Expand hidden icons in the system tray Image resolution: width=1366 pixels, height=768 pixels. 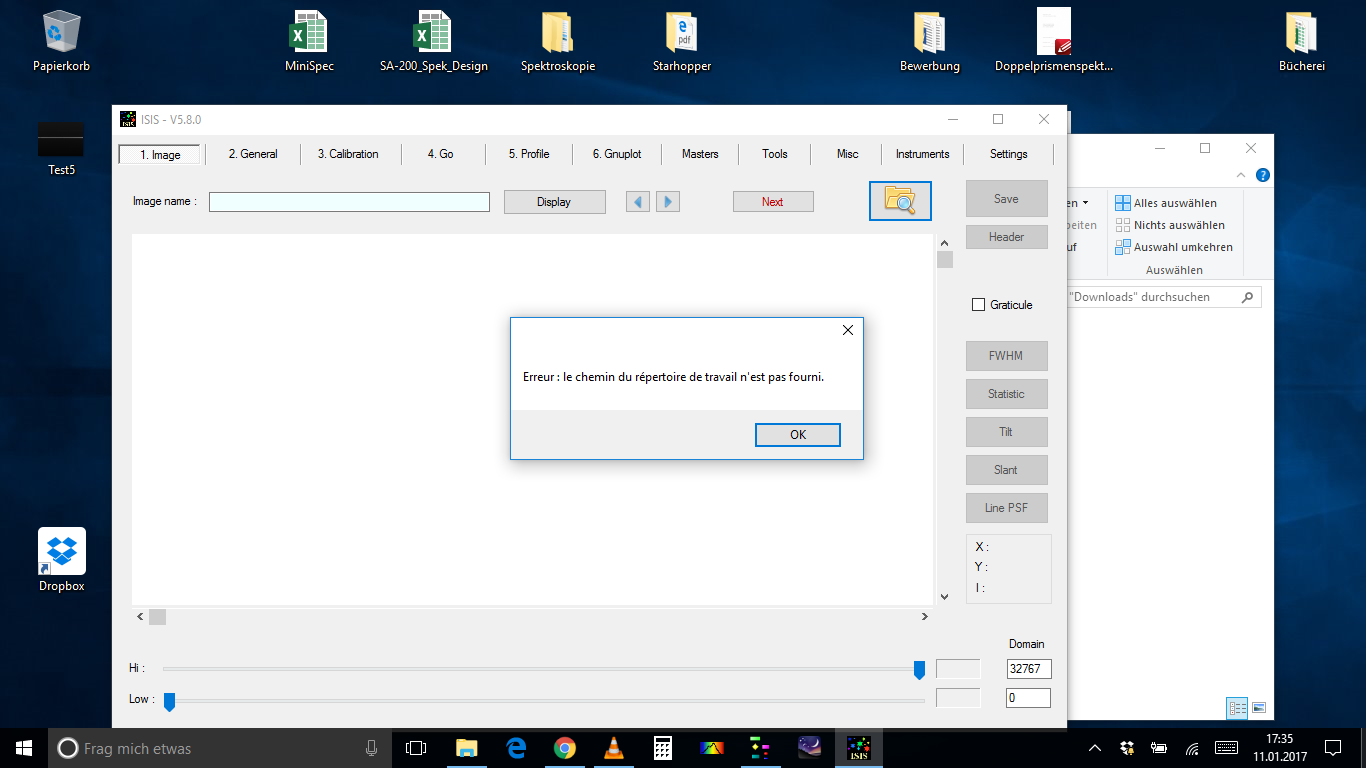click(x=1096, y=747)
